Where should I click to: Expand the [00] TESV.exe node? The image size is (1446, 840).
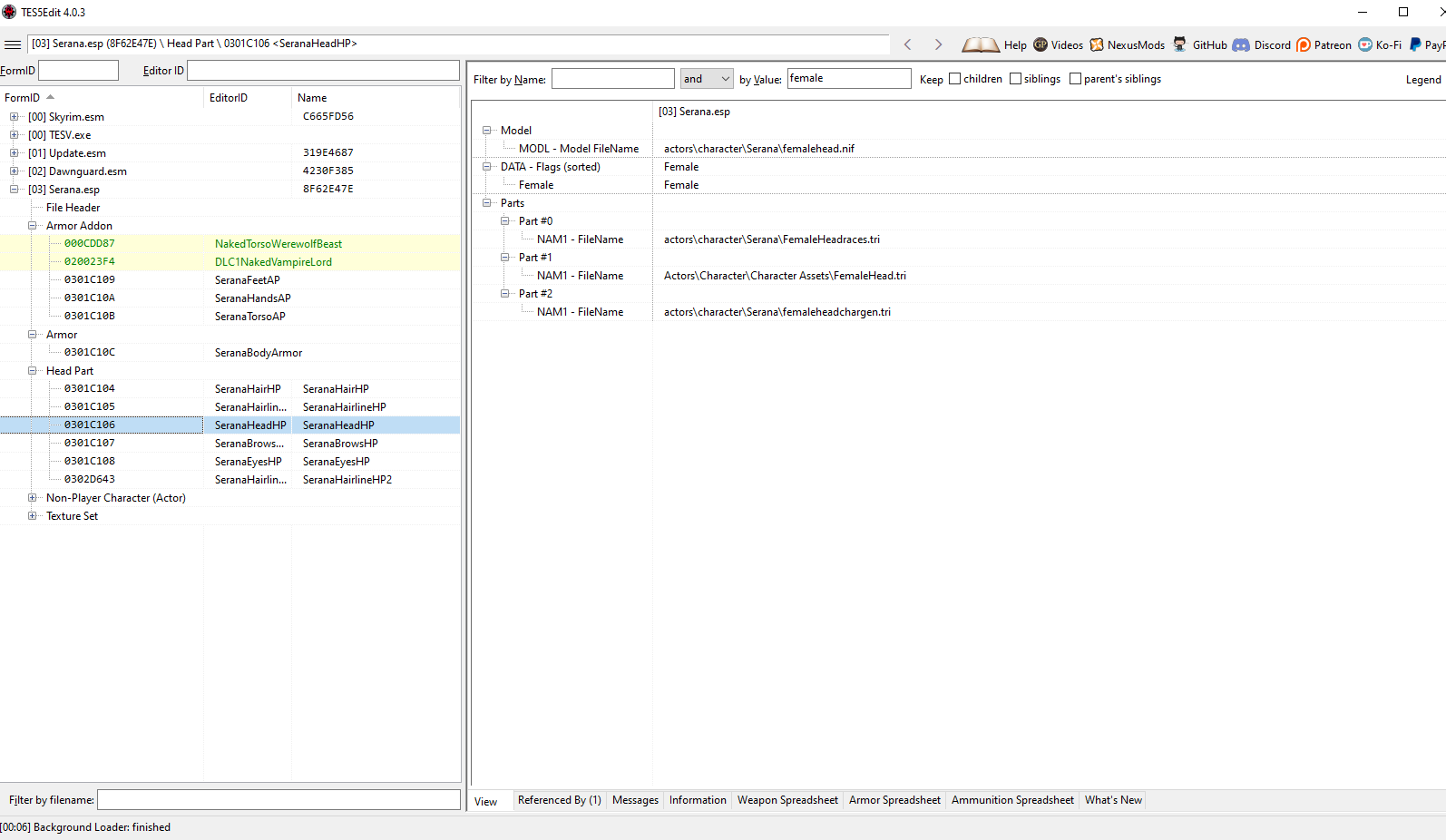[x=14, y=134]
